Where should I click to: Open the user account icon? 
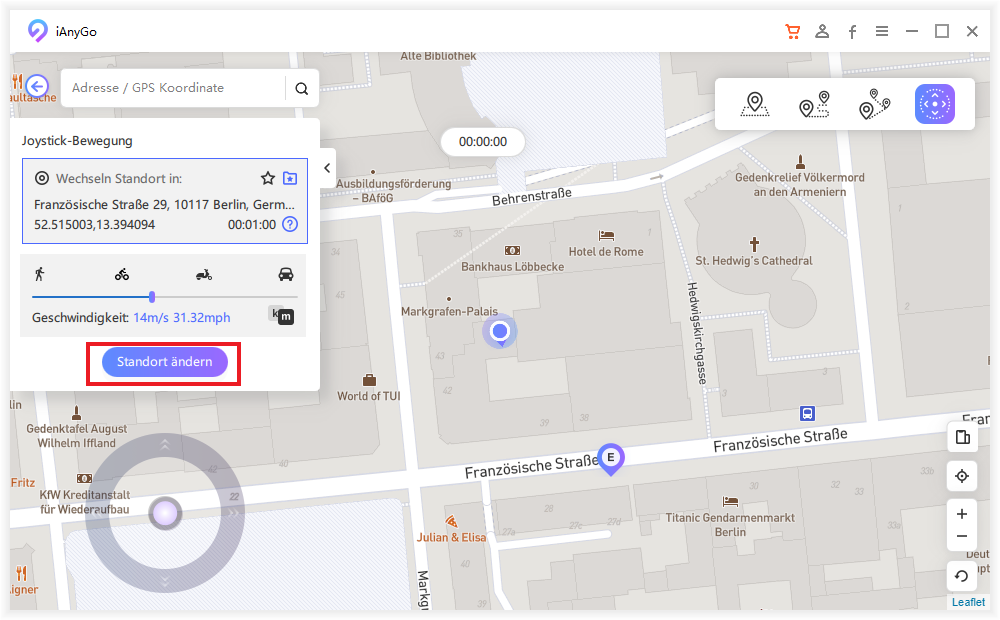tap(822, 31)
